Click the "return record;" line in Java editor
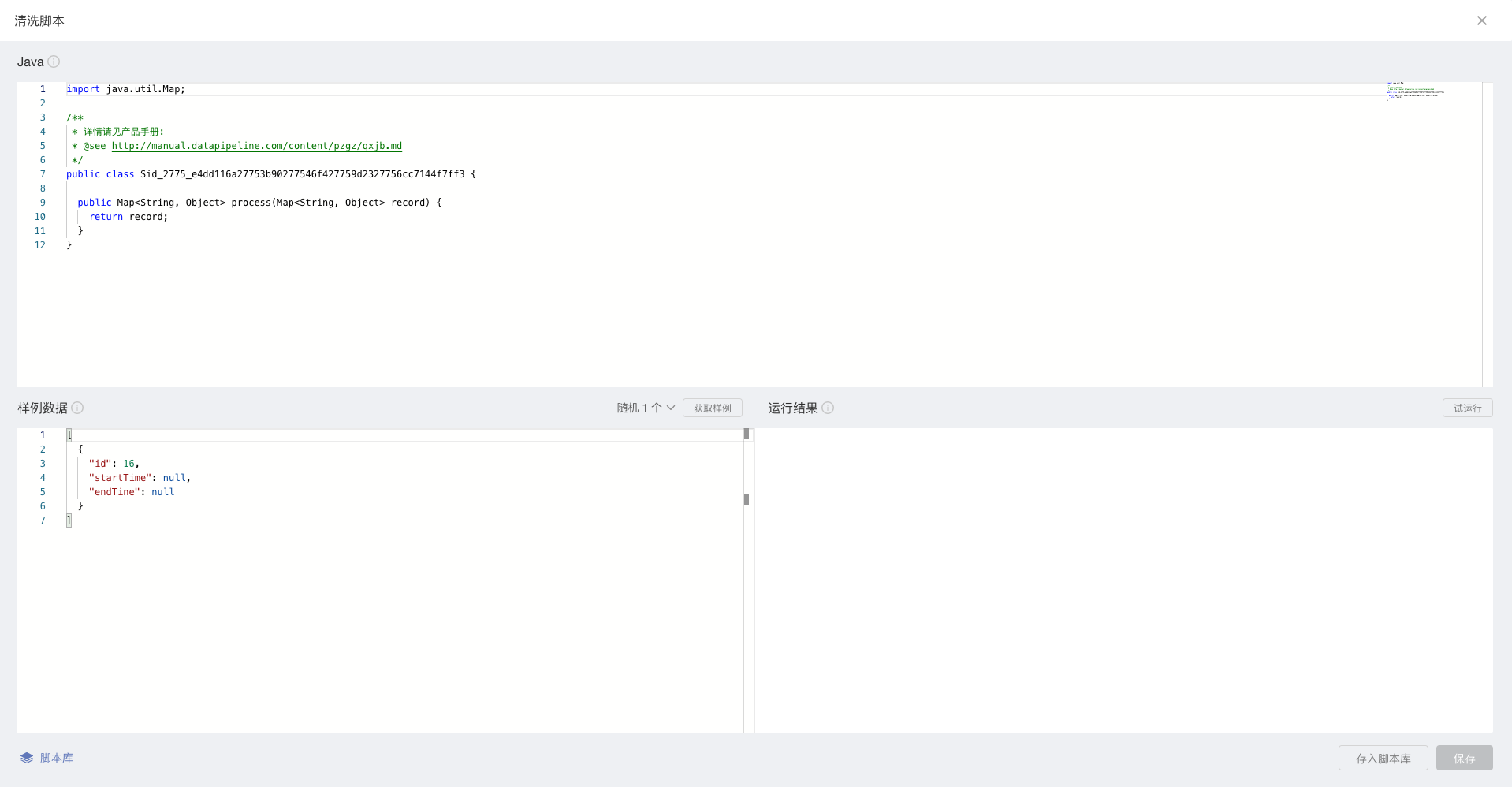Screen dimensions: 1512x787 pyautogui.click(x=128, y=217)
